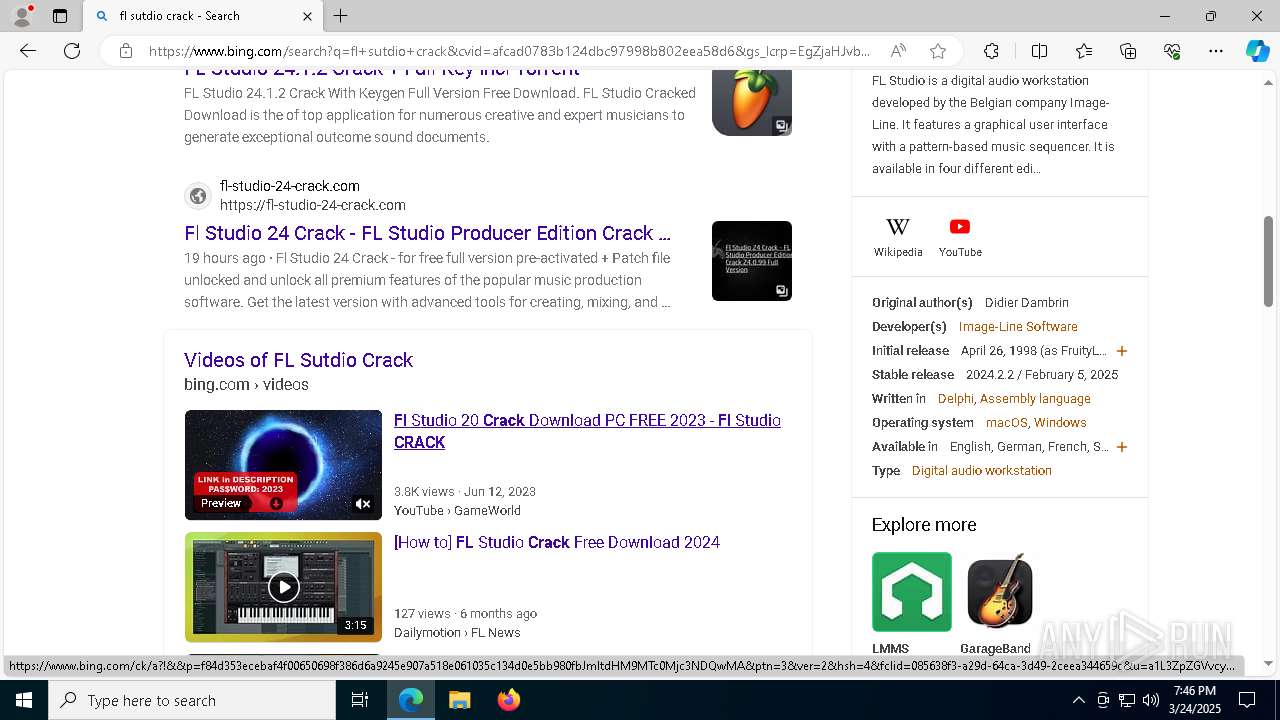Open volume control in tray
This screenshot has width=1280, height=720.
[x=1151, y=700]
